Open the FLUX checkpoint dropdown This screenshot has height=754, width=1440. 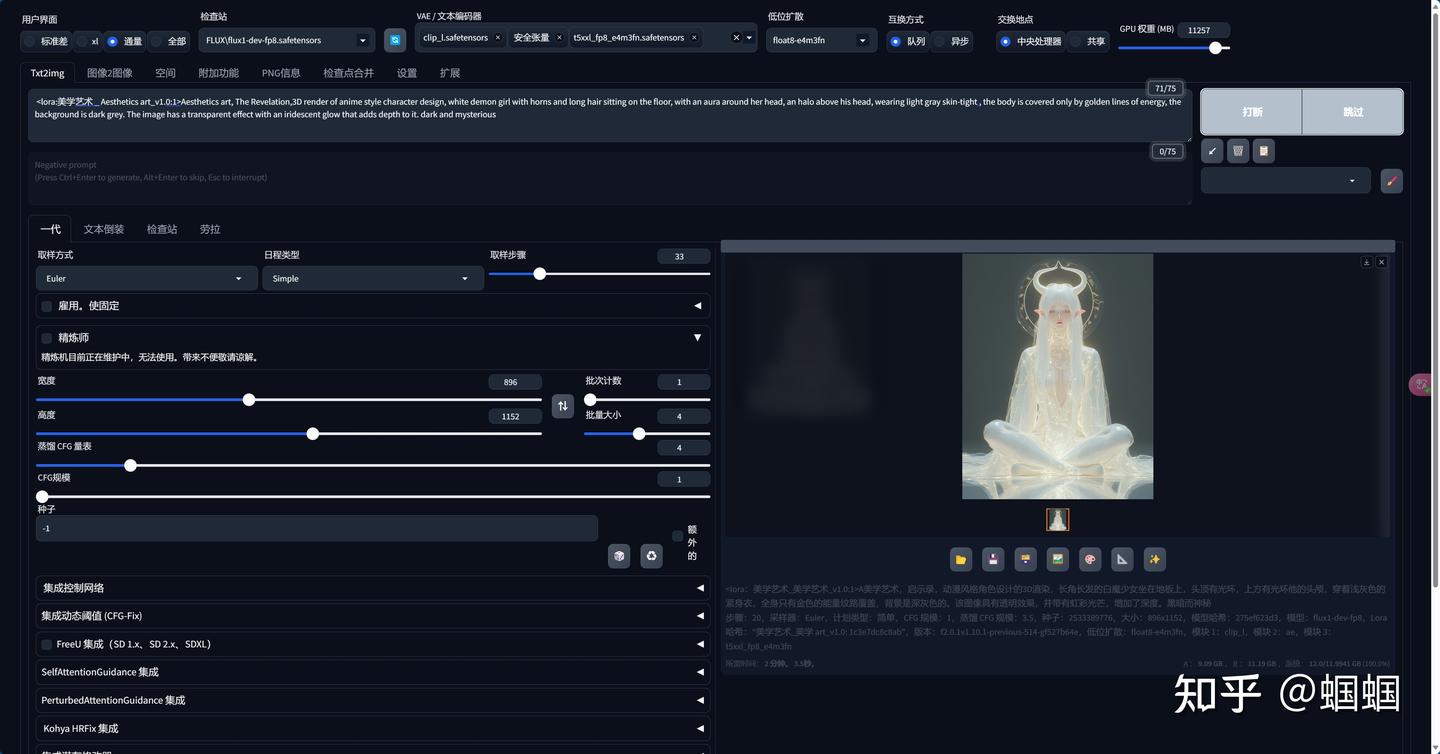(x=286, y=40)
